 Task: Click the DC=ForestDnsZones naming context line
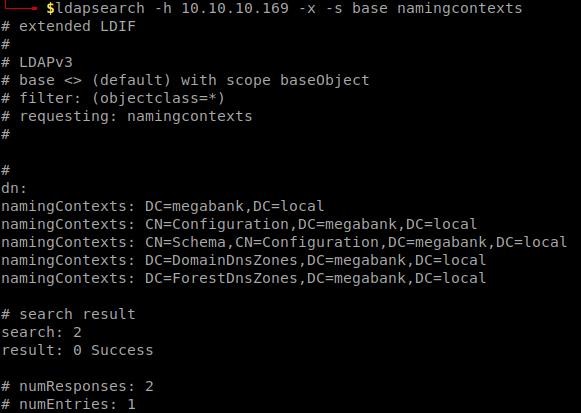(243, 279)
